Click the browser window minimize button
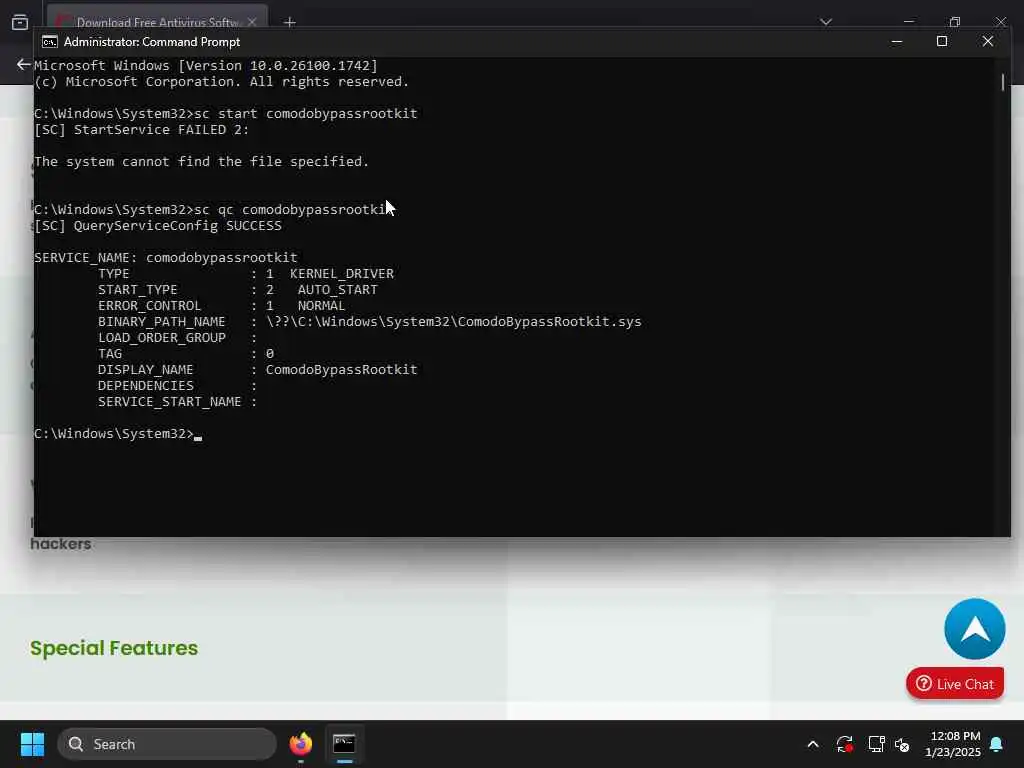The image size is (1024, 768). [908, 22]
